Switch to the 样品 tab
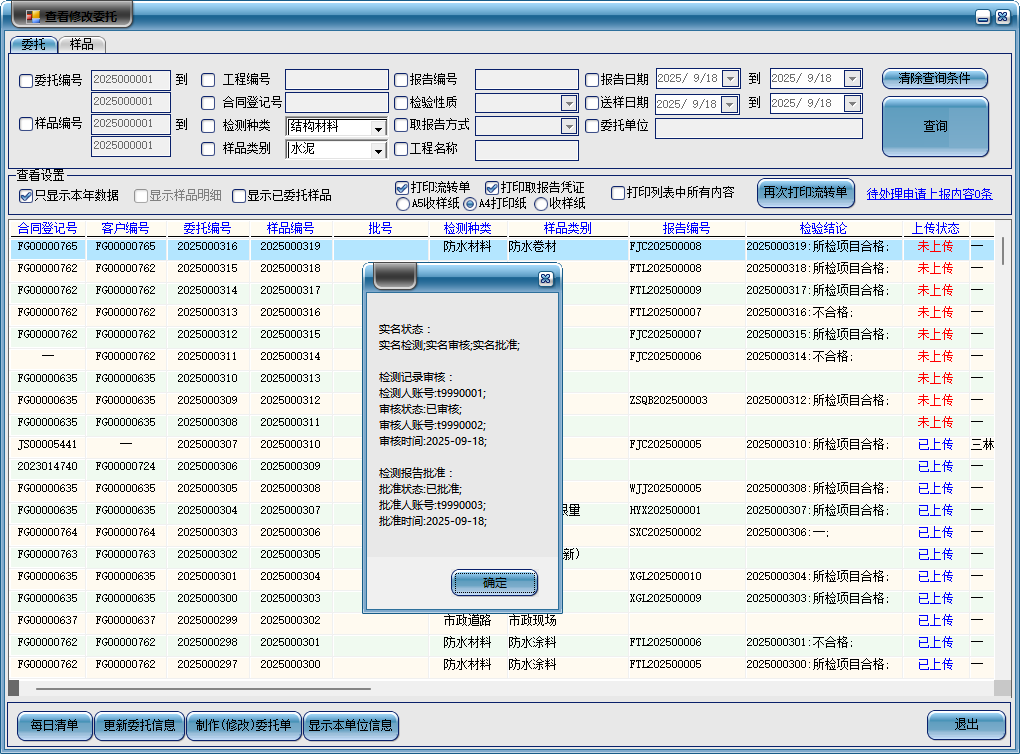The image size is (1020, 754). tap(82, 45)
